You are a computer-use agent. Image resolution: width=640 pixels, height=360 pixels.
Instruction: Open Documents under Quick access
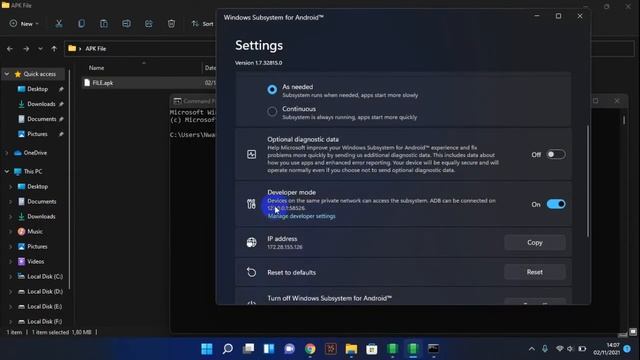(41, 119)
